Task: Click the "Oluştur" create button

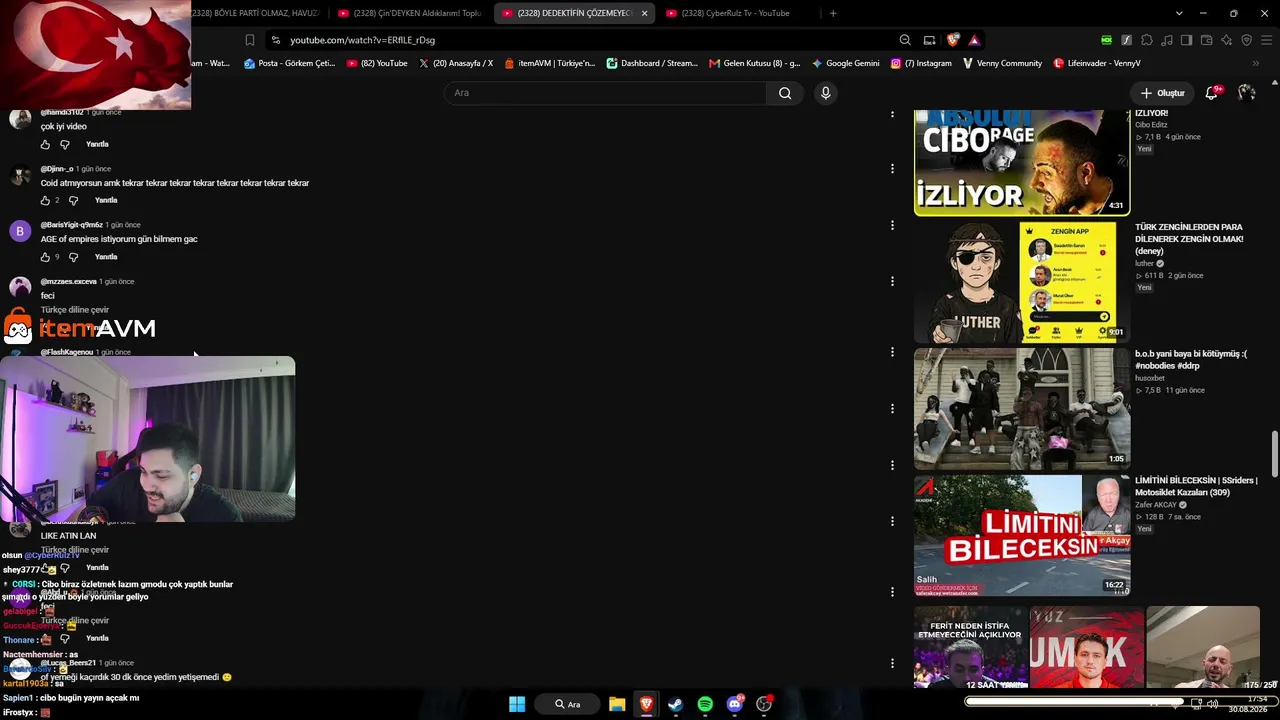Action: pyautogui.click(x=1162, y=93)
